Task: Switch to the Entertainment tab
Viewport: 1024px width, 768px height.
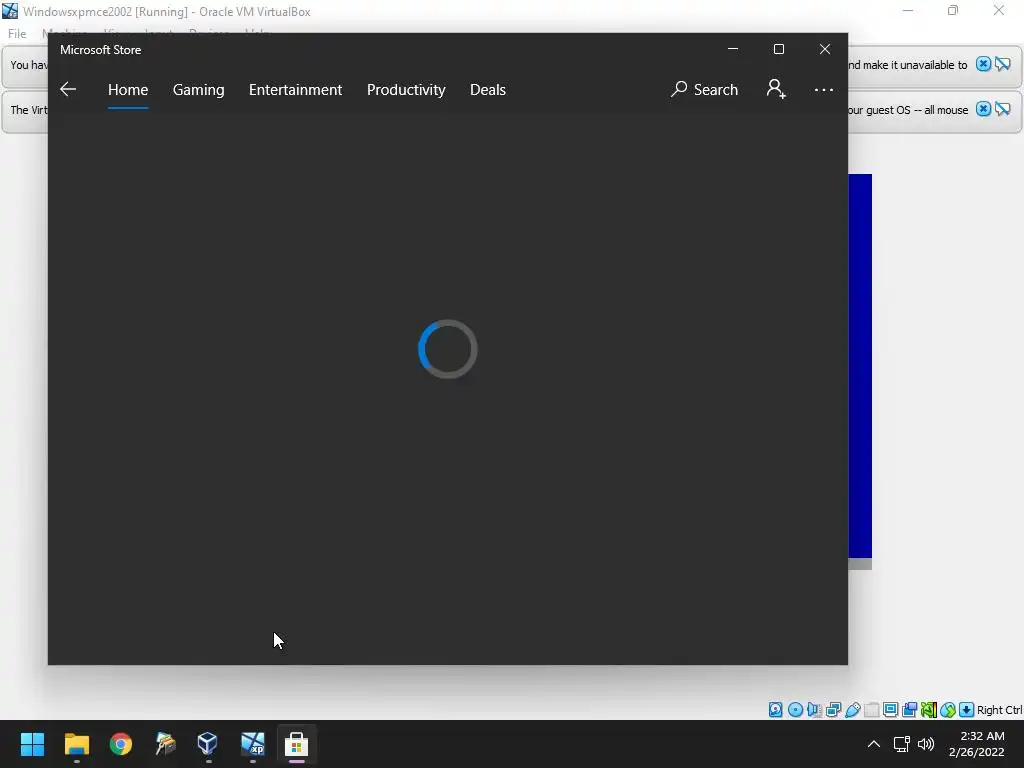Action: click(x=295, y=89)
